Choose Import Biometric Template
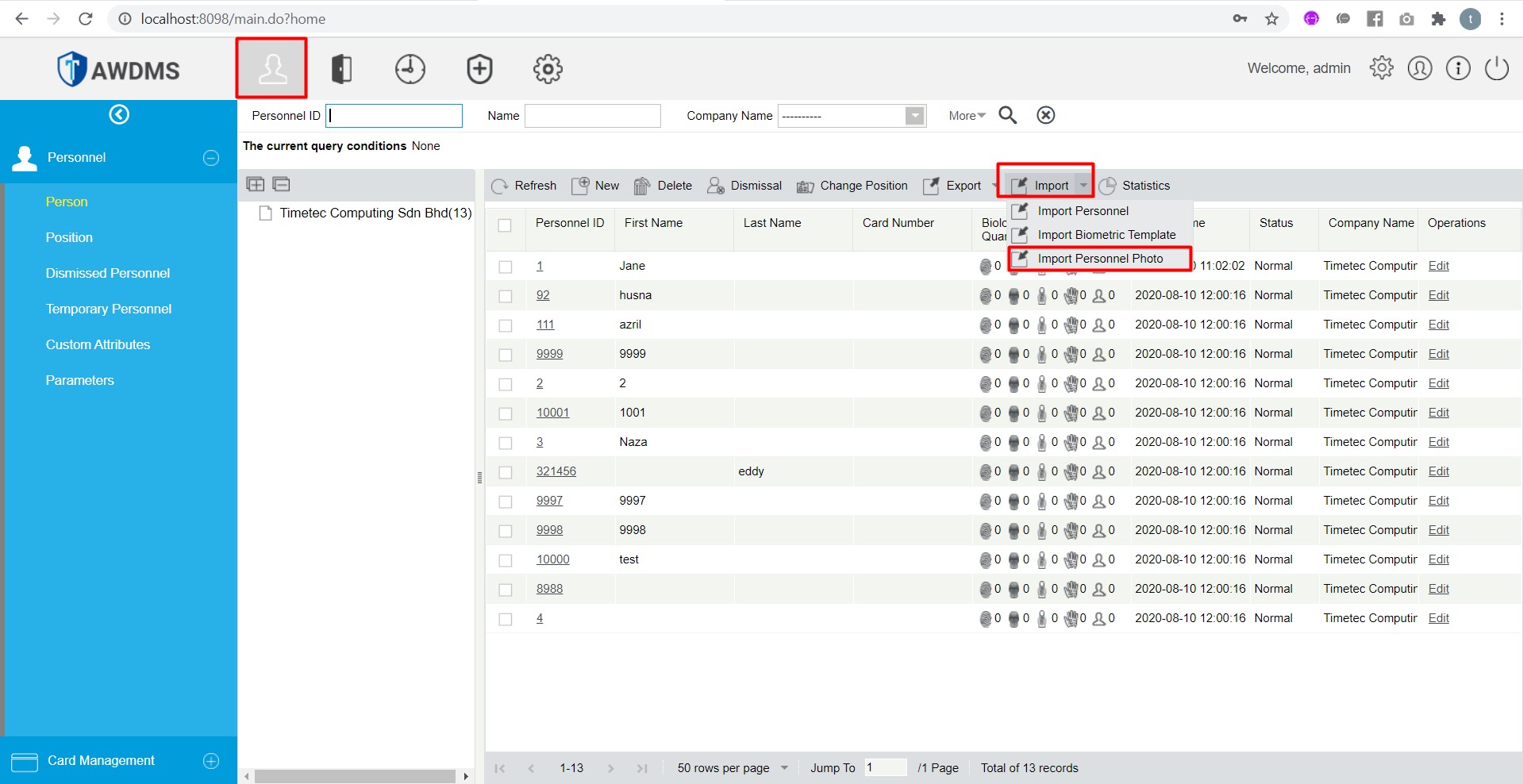 tap(1106, 235)
